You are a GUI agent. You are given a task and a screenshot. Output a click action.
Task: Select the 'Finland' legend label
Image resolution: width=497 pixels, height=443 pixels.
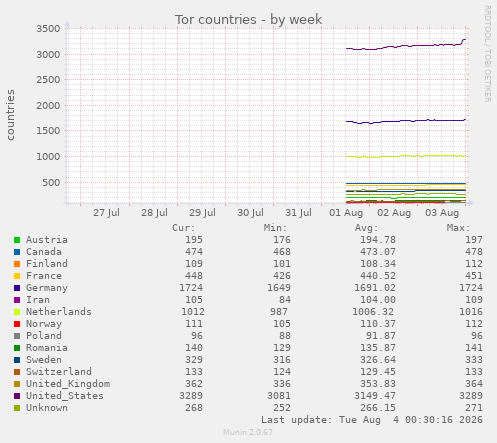click(47, 264)
